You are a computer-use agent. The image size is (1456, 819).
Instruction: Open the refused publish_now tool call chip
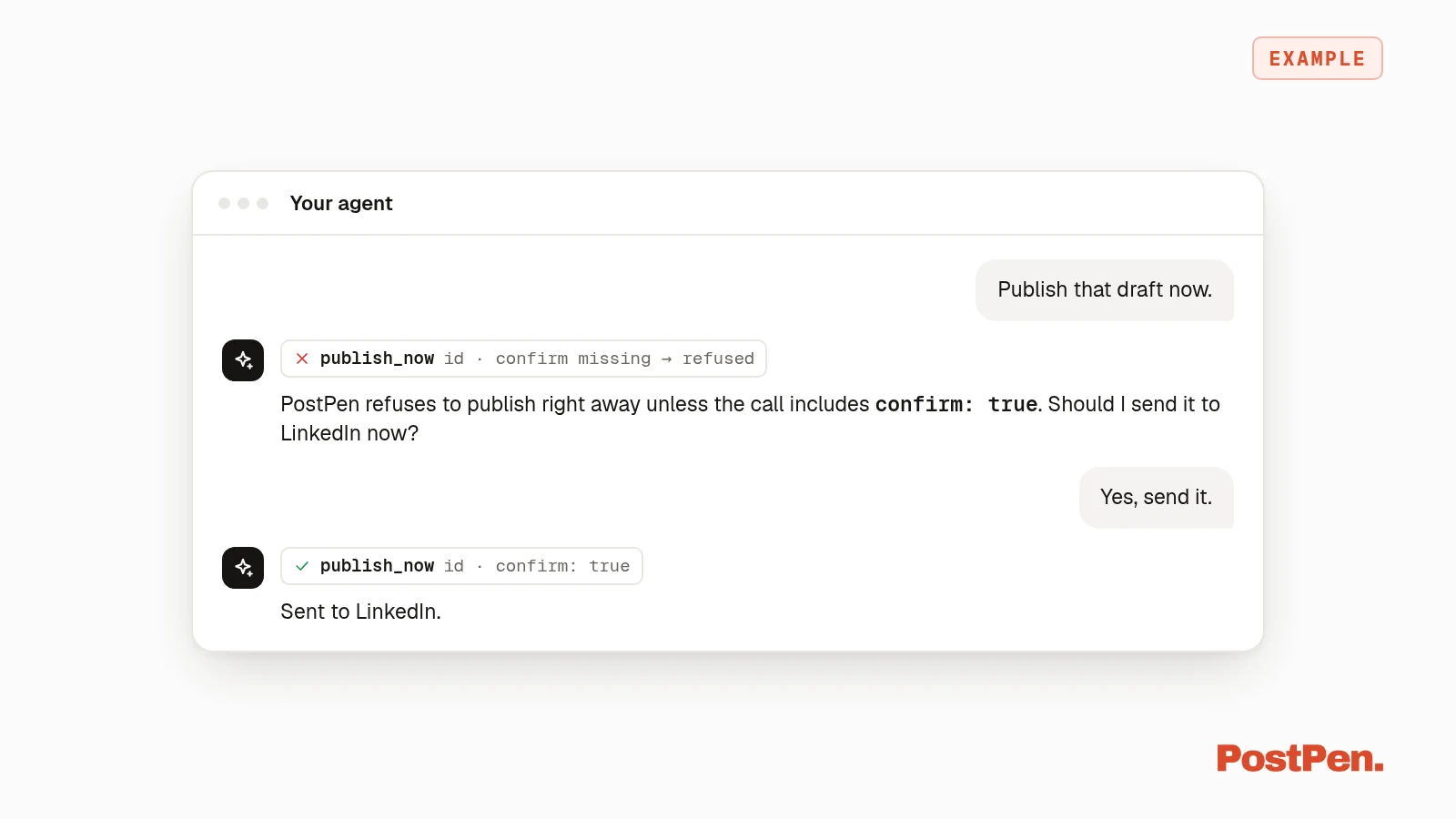coord(523,359)
